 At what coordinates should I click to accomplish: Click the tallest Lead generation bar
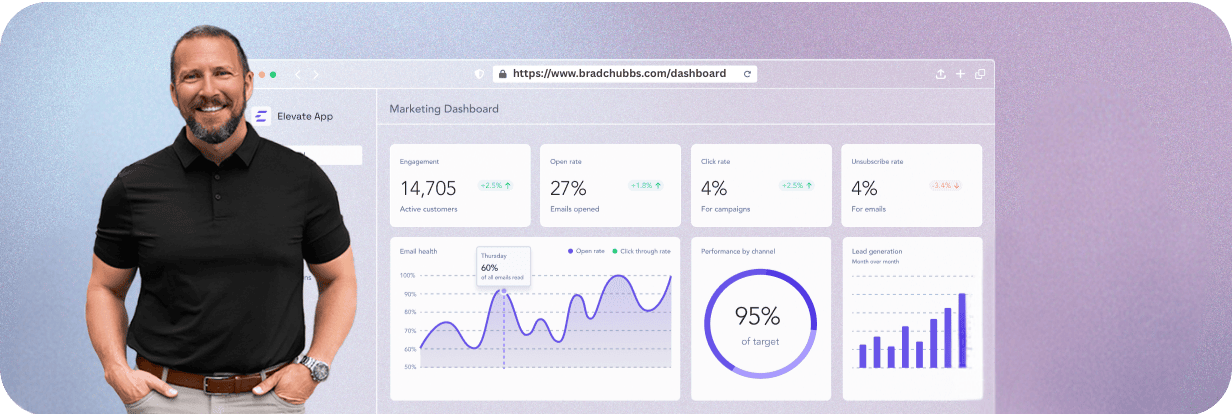962,330
